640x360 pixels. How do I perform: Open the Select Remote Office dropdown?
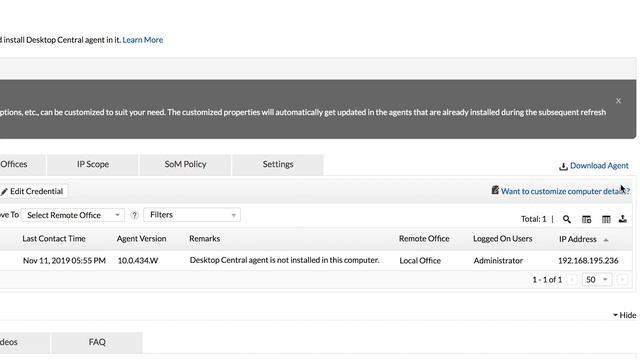73,215
